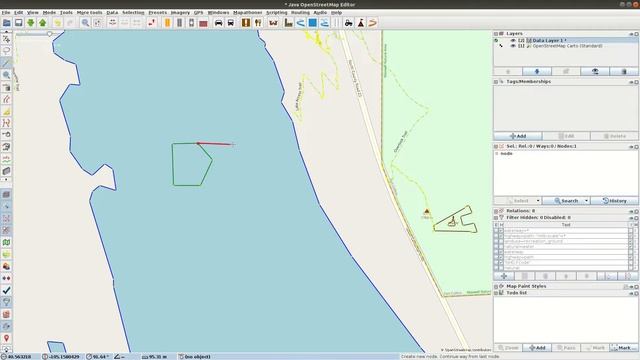Viewport: 640px width, 360px height.
Task: Click the rightmost Mark button in Todo list
Action: (624, 348)
